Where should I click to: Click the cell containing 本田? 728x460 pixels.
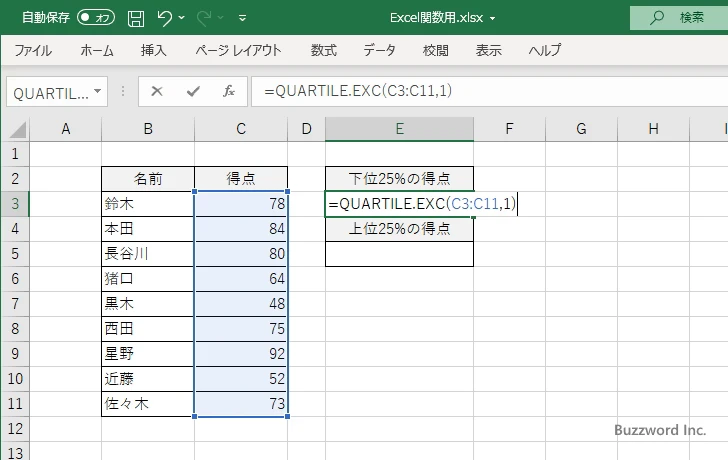(x=148, y=229)
